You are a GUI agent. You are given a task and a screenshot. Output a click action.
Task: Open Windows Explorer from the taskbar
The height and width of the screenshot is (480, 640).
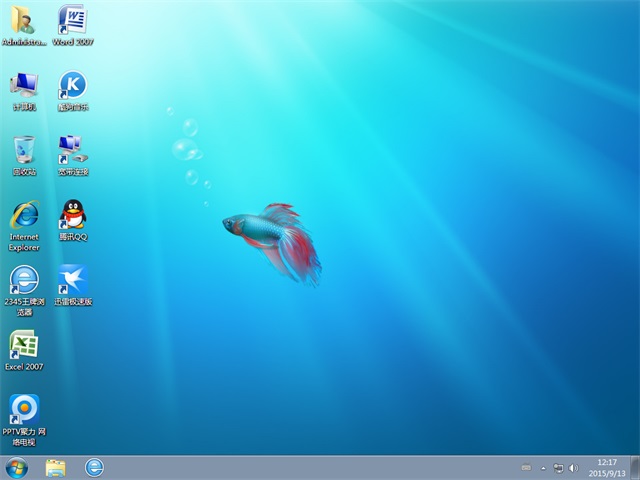click(55, 467)
